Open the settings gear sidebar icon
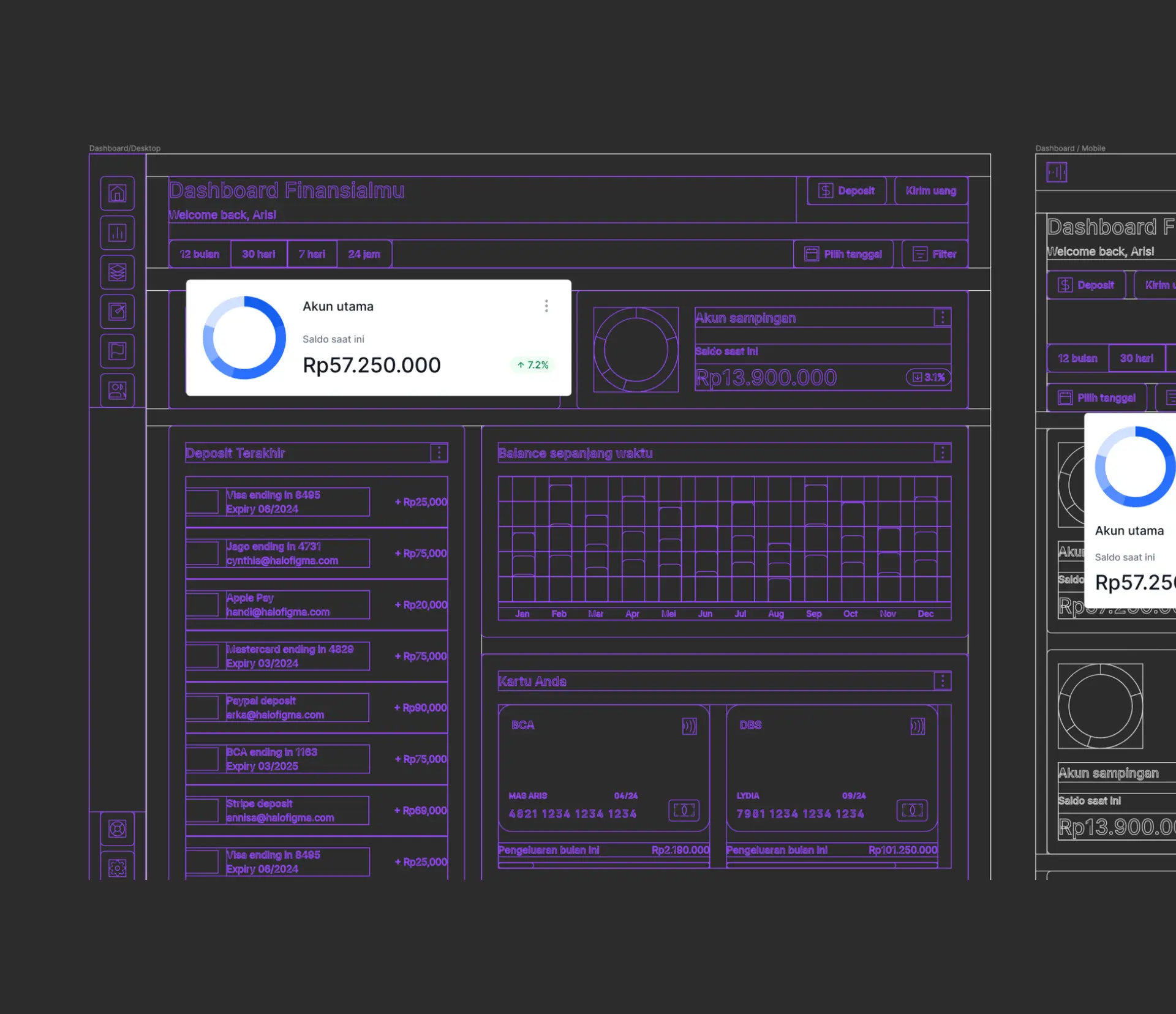The width and height of the screenshot is (1176, 1014). [x=117, y=868]
